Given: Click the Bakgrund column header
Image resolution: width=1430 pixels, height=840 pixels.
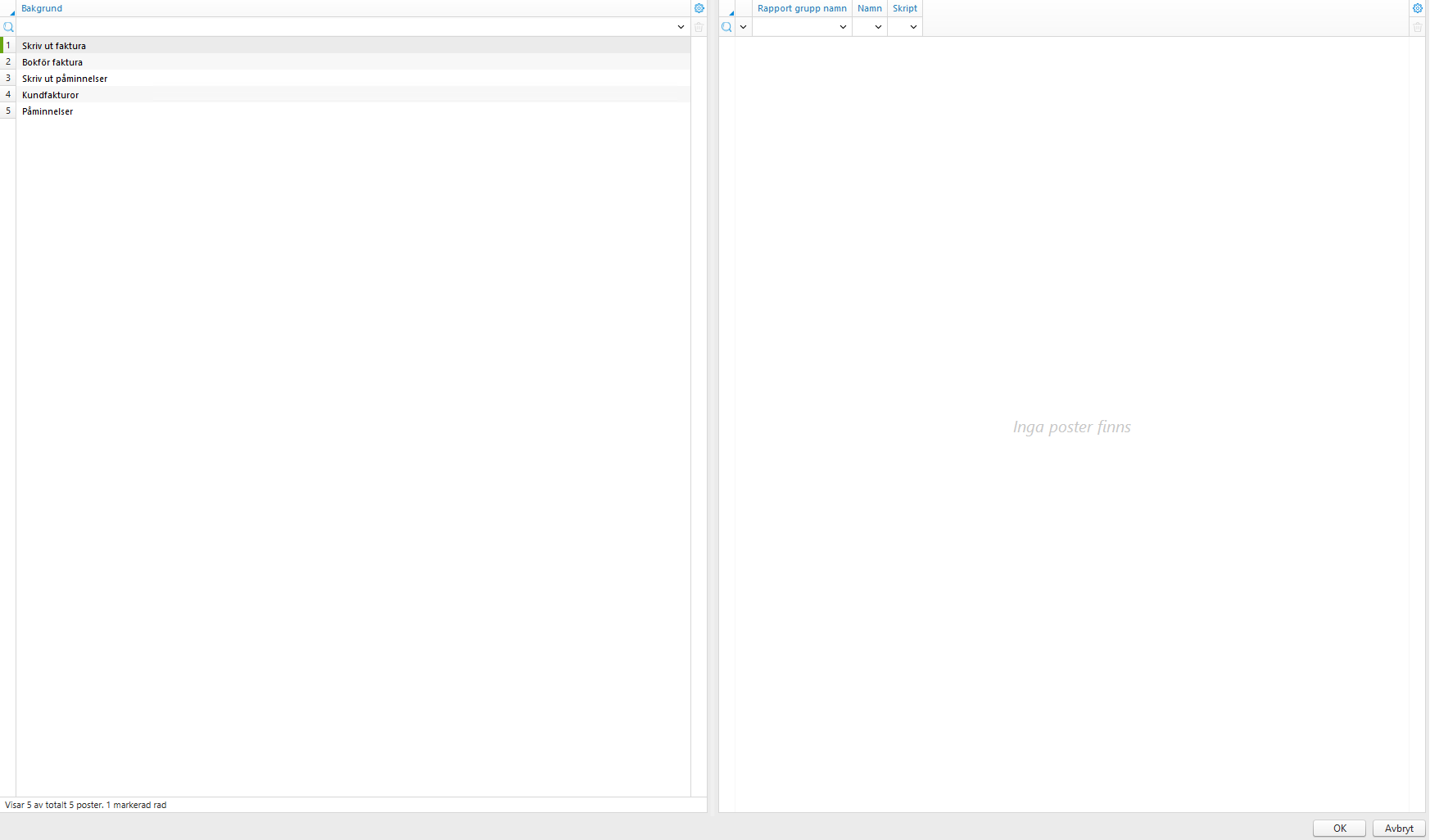Looking at the screenshot, I should [x=42, y=8].
